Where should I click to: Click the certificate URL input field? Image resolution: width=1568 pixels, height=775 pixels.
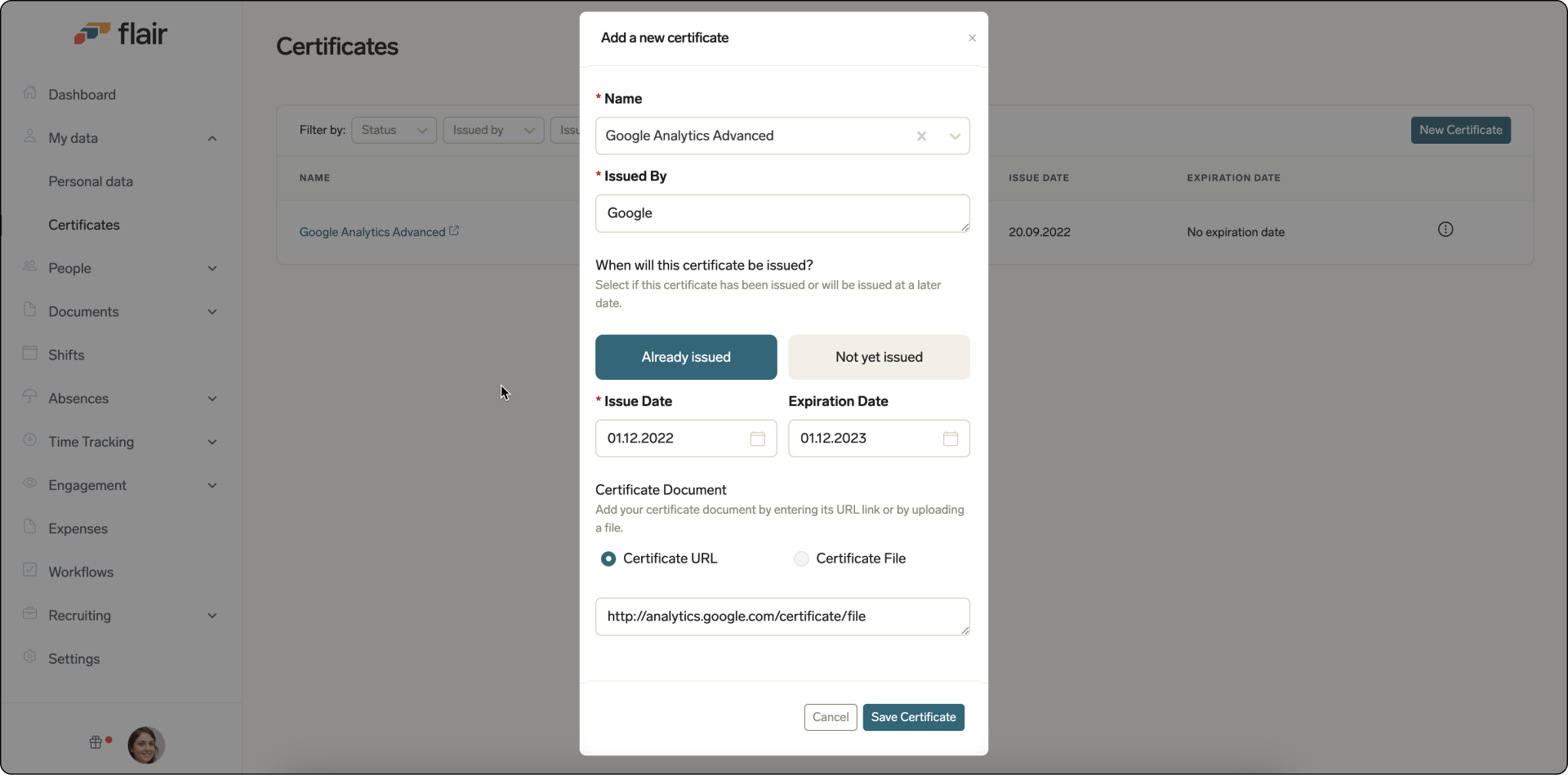click(x=782, y=617)
